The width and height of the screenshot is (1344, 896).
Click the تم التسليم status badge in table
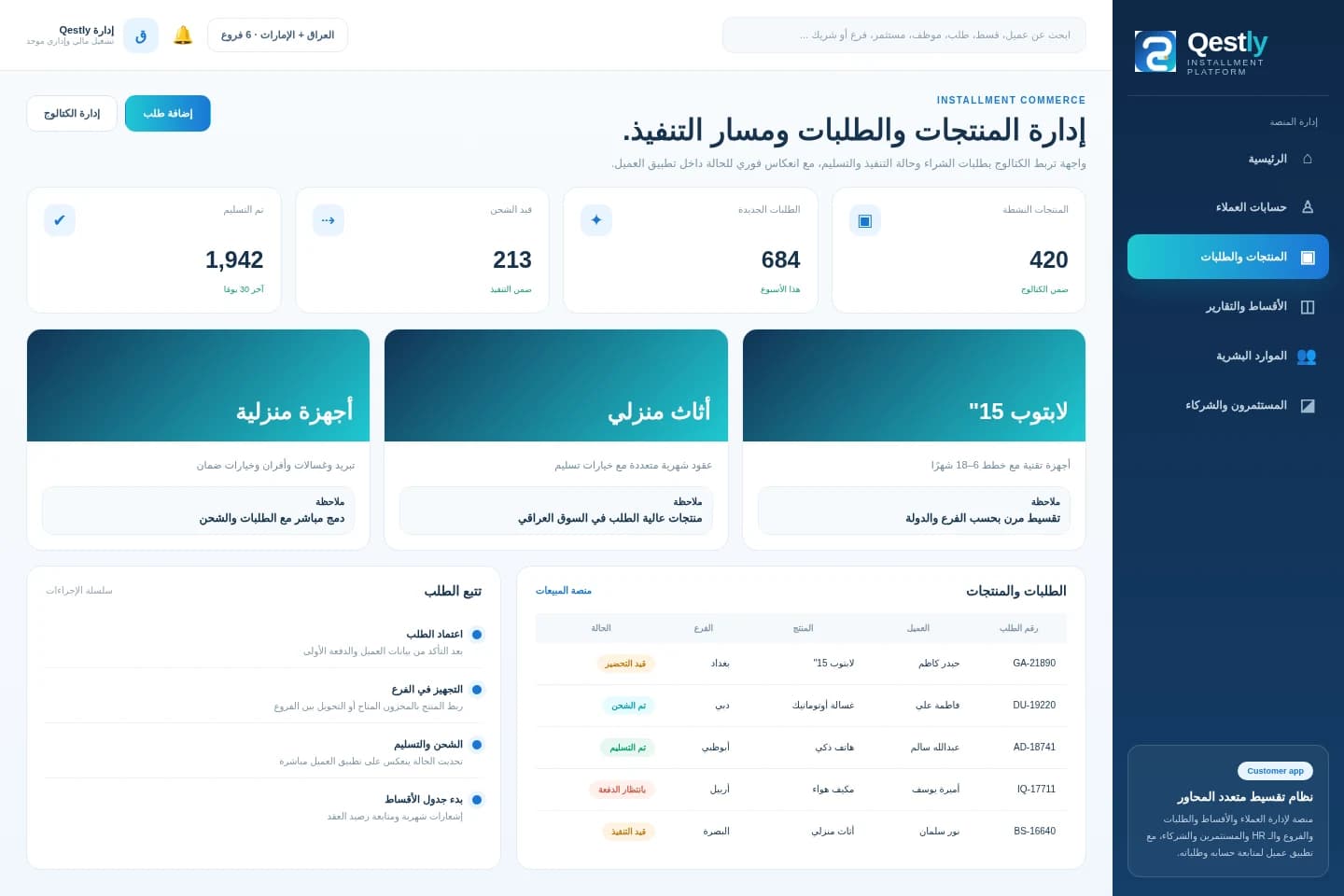tap(627, 748)
